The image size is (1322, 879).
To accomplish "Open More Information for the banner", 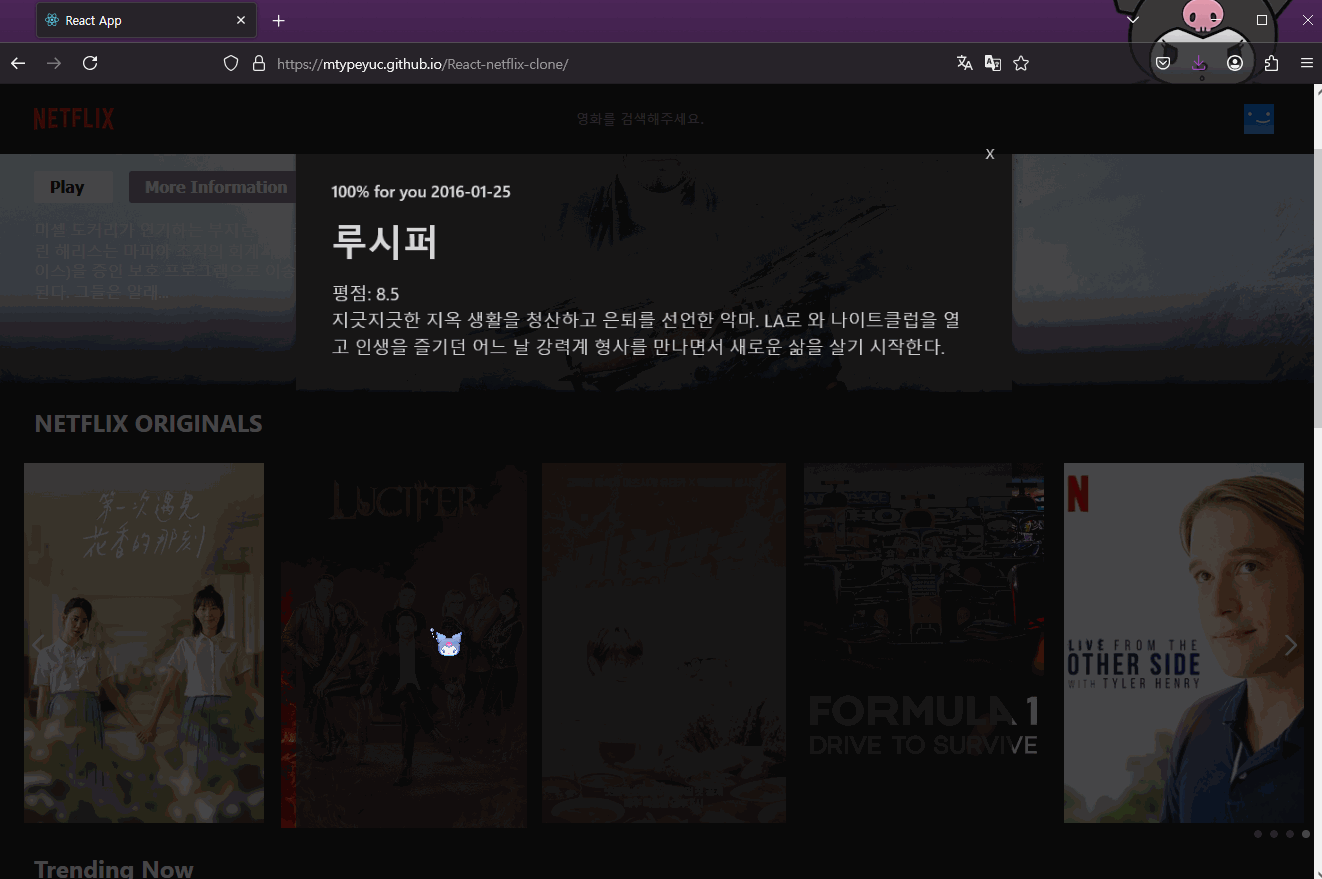I will coord(215,187).
